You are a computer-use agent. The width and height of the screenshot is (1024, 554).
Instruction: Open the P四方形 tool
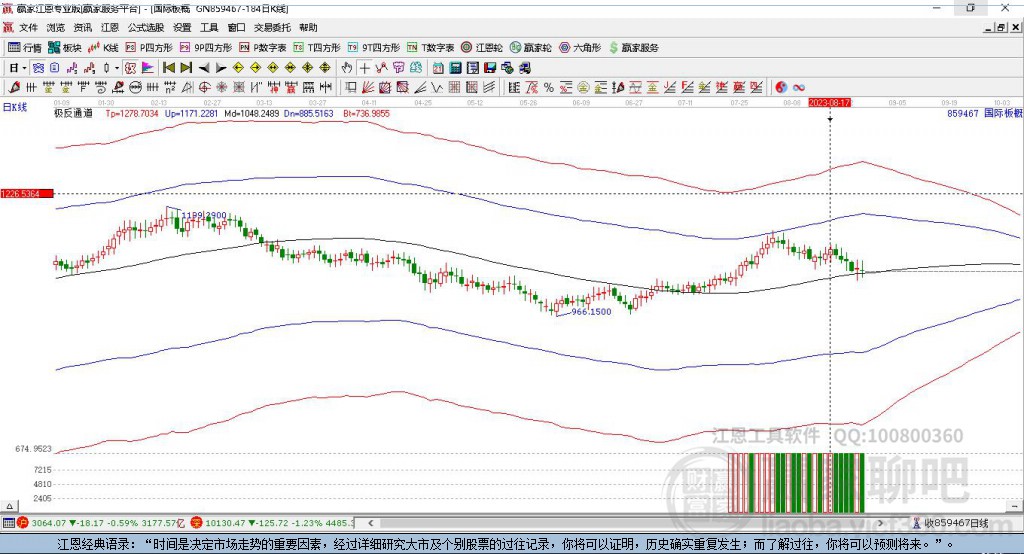149,48
